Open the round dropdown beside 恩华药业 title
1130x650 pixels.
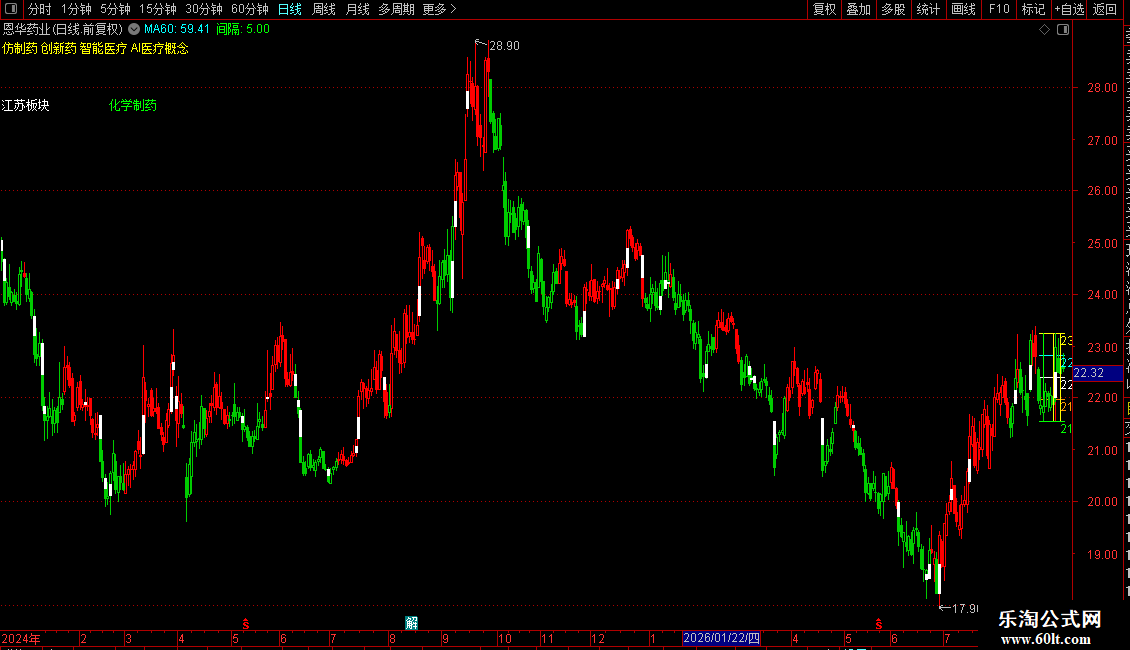point(134,29)
